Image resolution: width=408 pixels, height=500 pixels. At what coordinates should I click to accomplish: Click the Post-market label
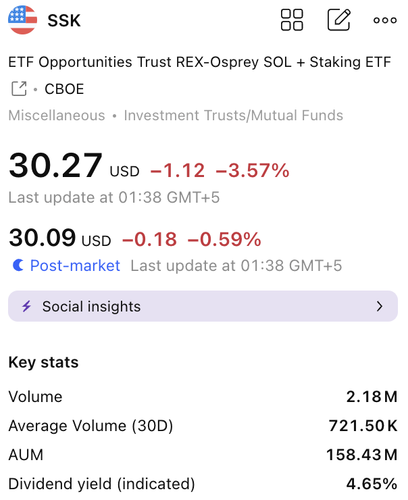75,266
